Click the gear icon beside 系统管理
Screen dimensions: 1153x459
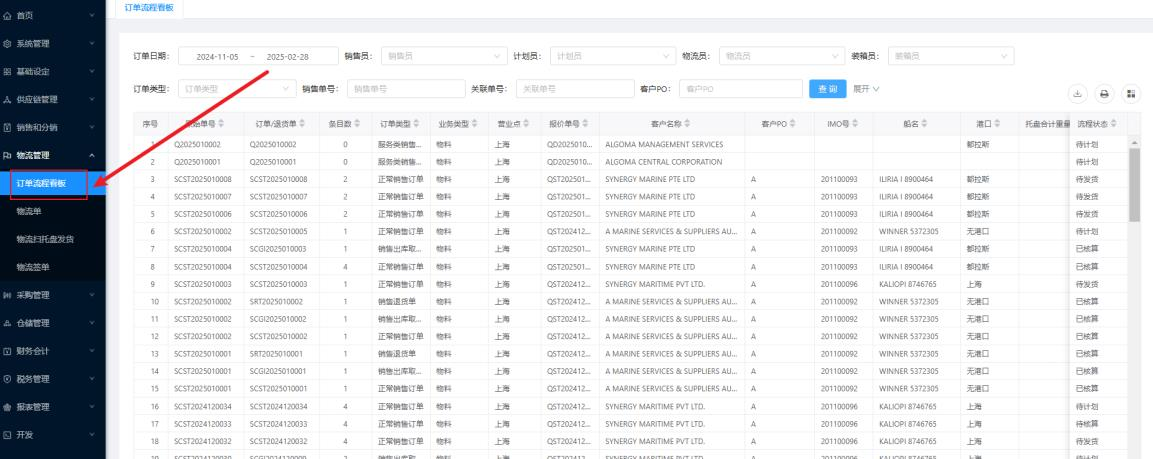9,44
